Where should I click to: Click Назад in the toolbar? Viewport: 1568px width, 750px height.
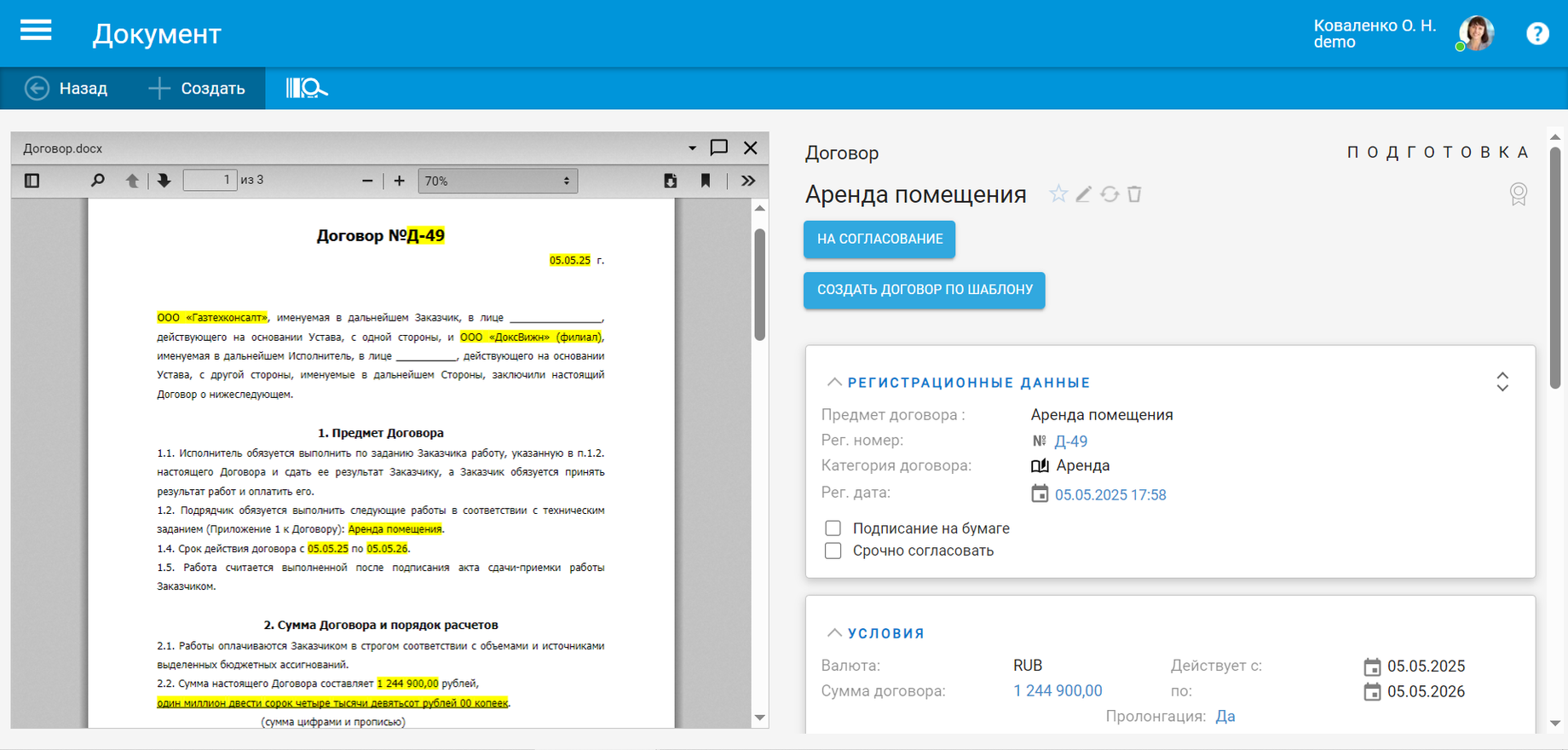point(66,89)
